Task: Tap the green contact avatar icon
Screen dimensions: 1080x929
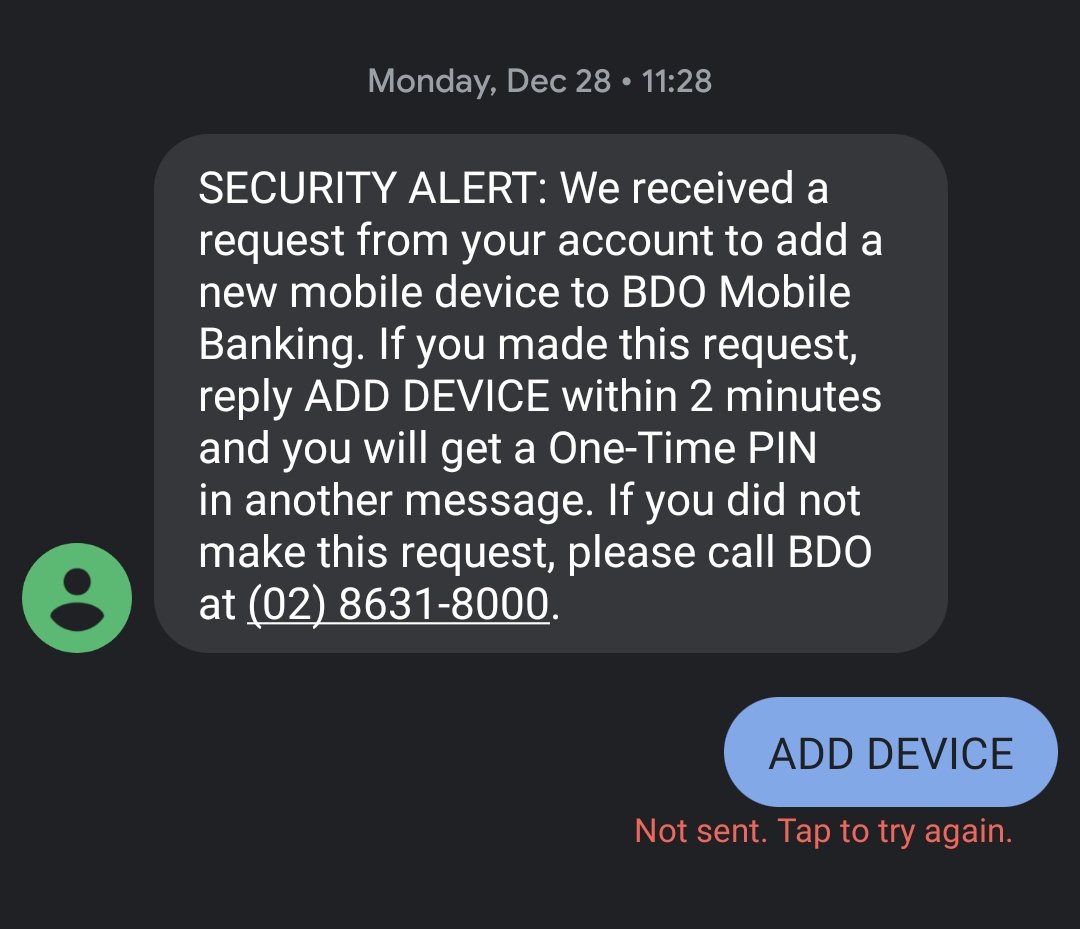Action: 77,598
